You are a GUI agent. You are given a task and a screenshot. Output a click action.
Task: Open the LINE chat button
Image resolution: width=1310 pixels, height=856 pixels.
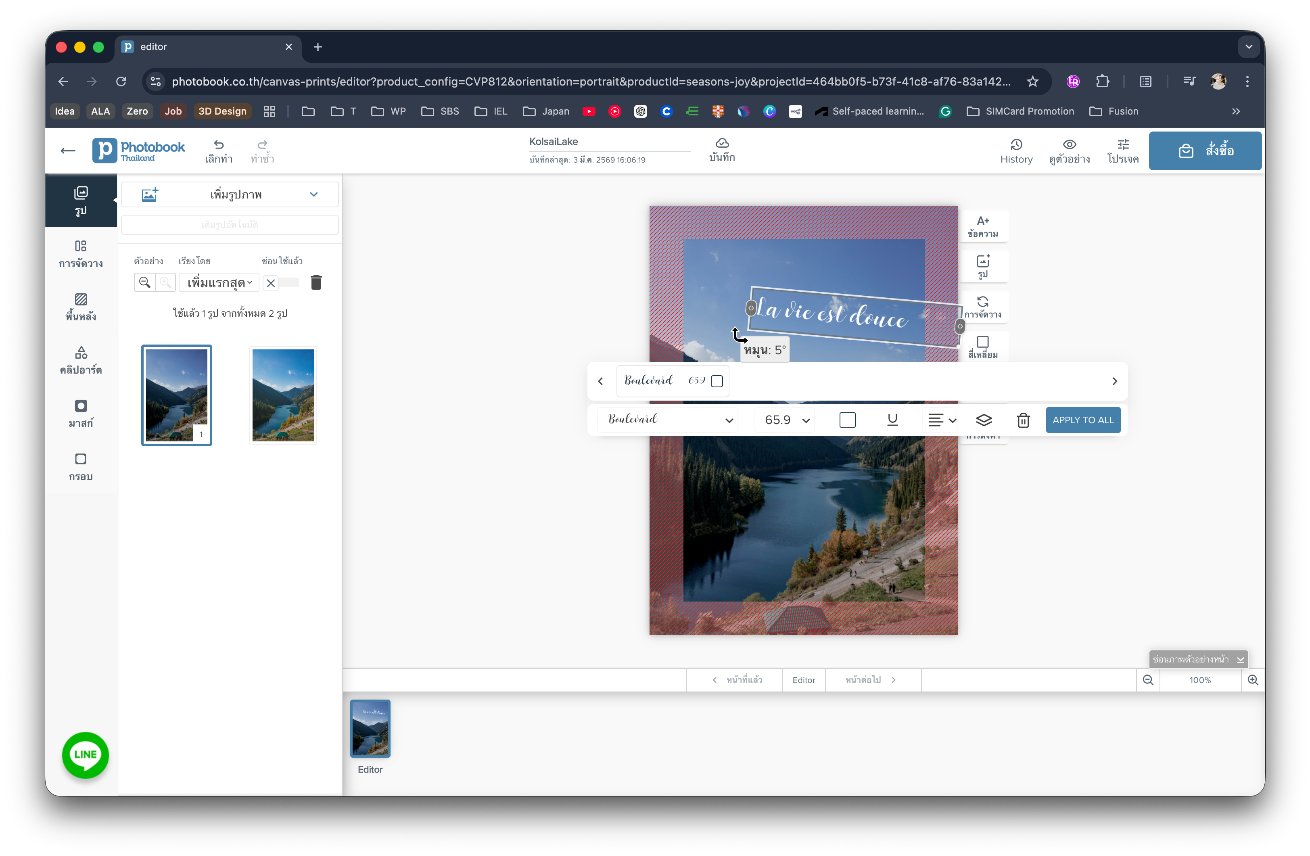[x=85, y=755]
